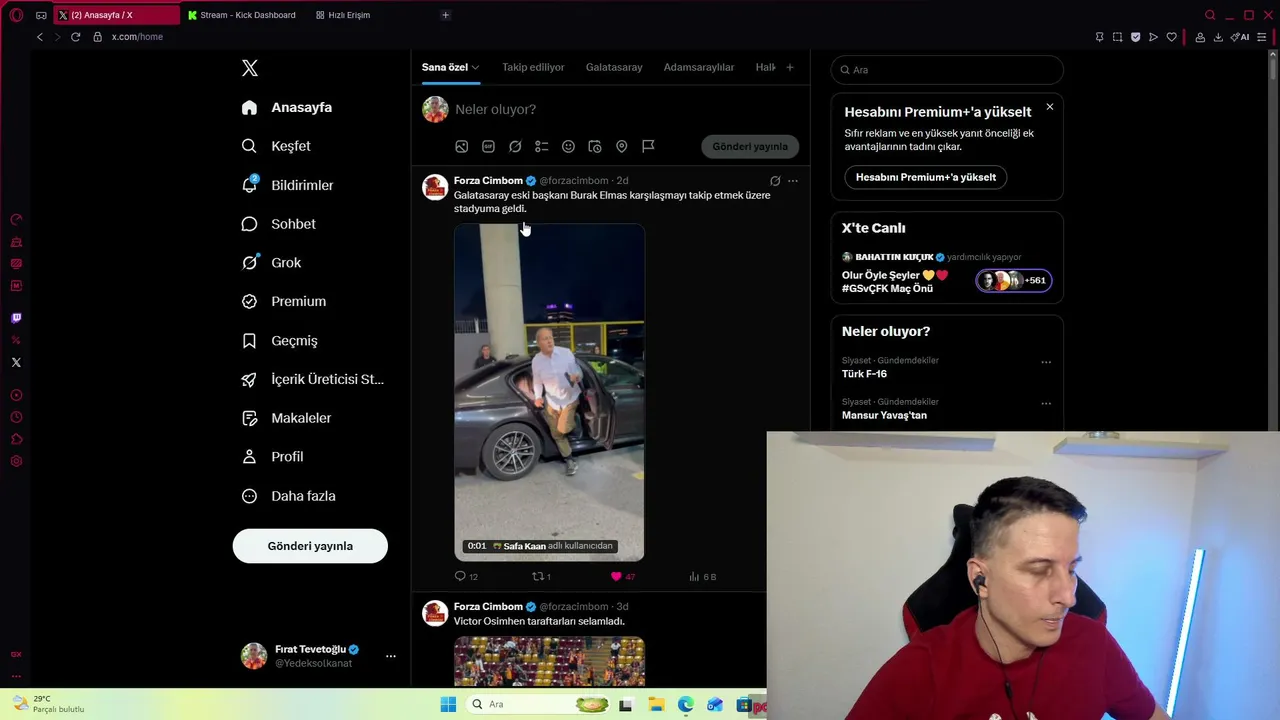1280x720 pixels.
Task: Open İçerik Üreticisi St... in the sidebar
Action: [x=312, y=380]
